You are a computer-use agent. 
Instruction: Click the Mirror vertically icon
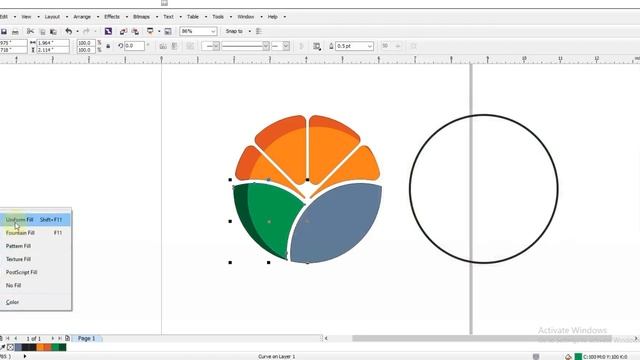coord(174,46)
